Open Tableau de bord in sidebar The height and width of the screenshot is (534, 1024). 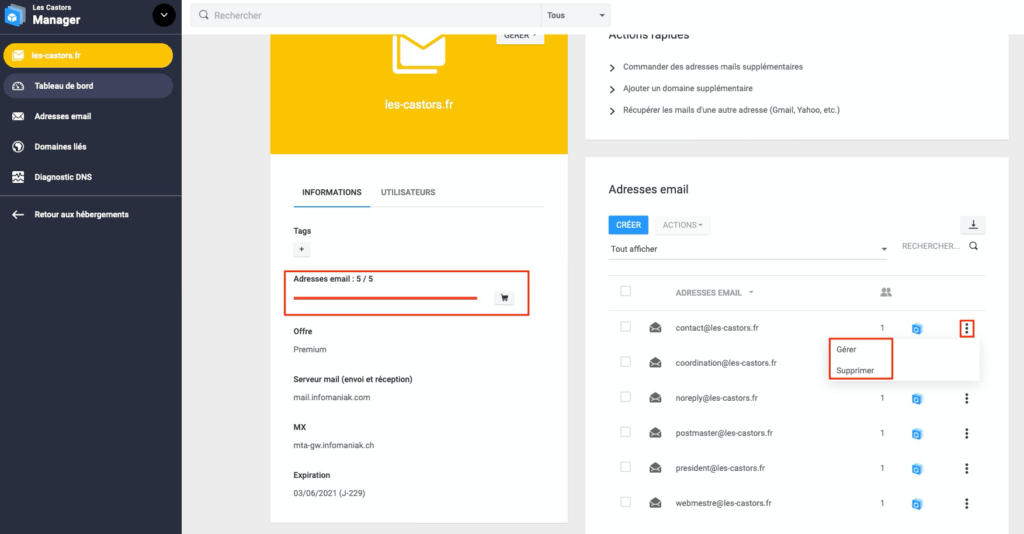point(88,86)
